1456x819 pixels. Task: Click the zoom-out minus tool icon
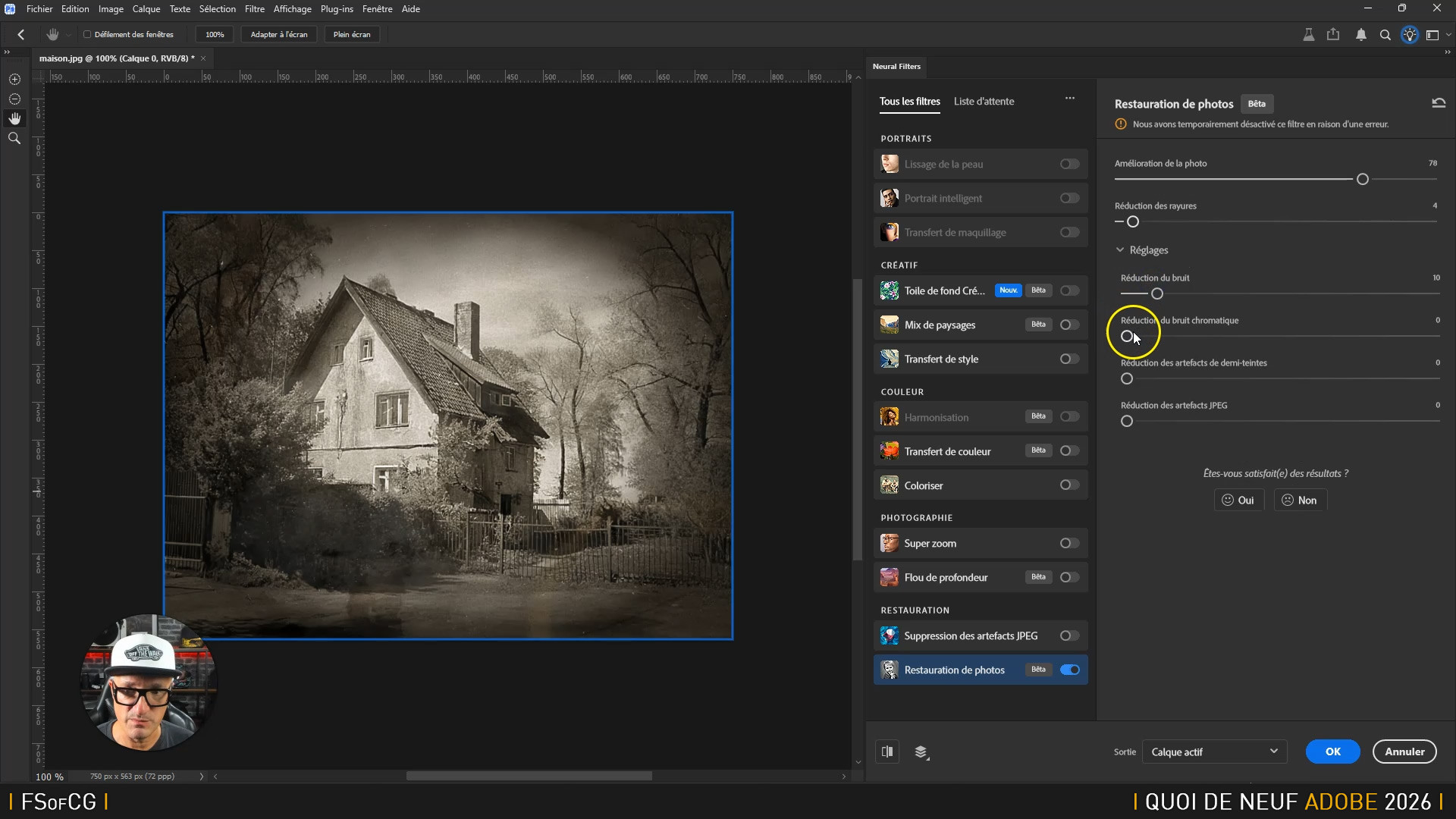(14, 99)
